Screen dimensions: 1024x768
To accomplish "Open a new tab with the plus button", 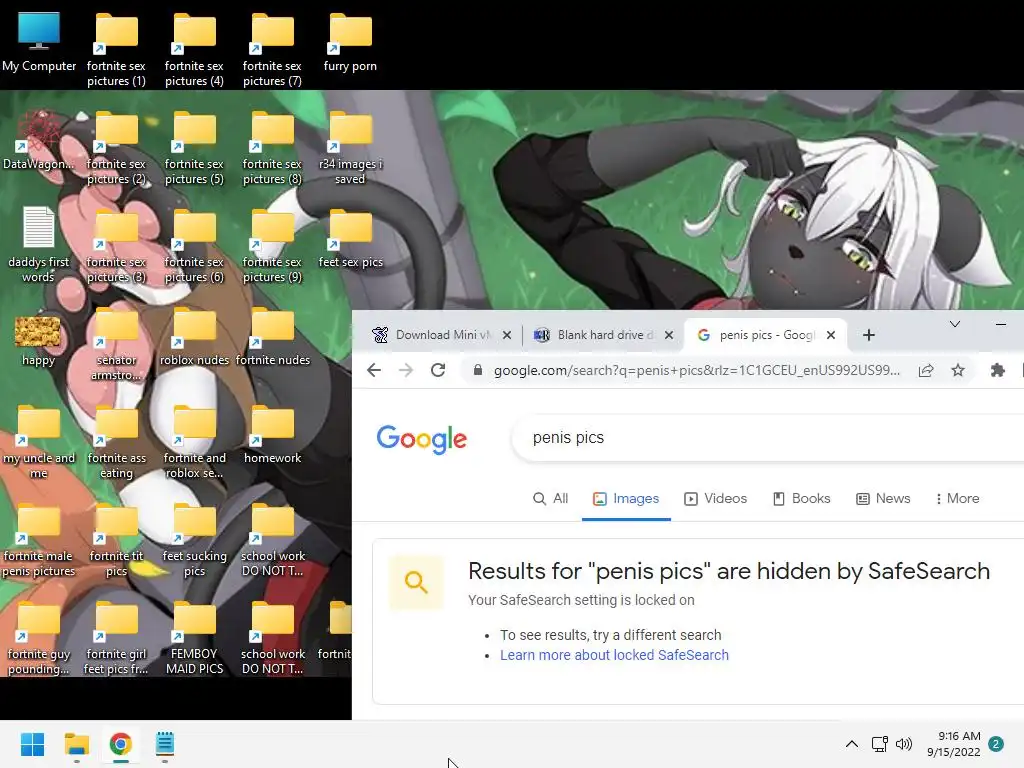I will pos(869,335).
